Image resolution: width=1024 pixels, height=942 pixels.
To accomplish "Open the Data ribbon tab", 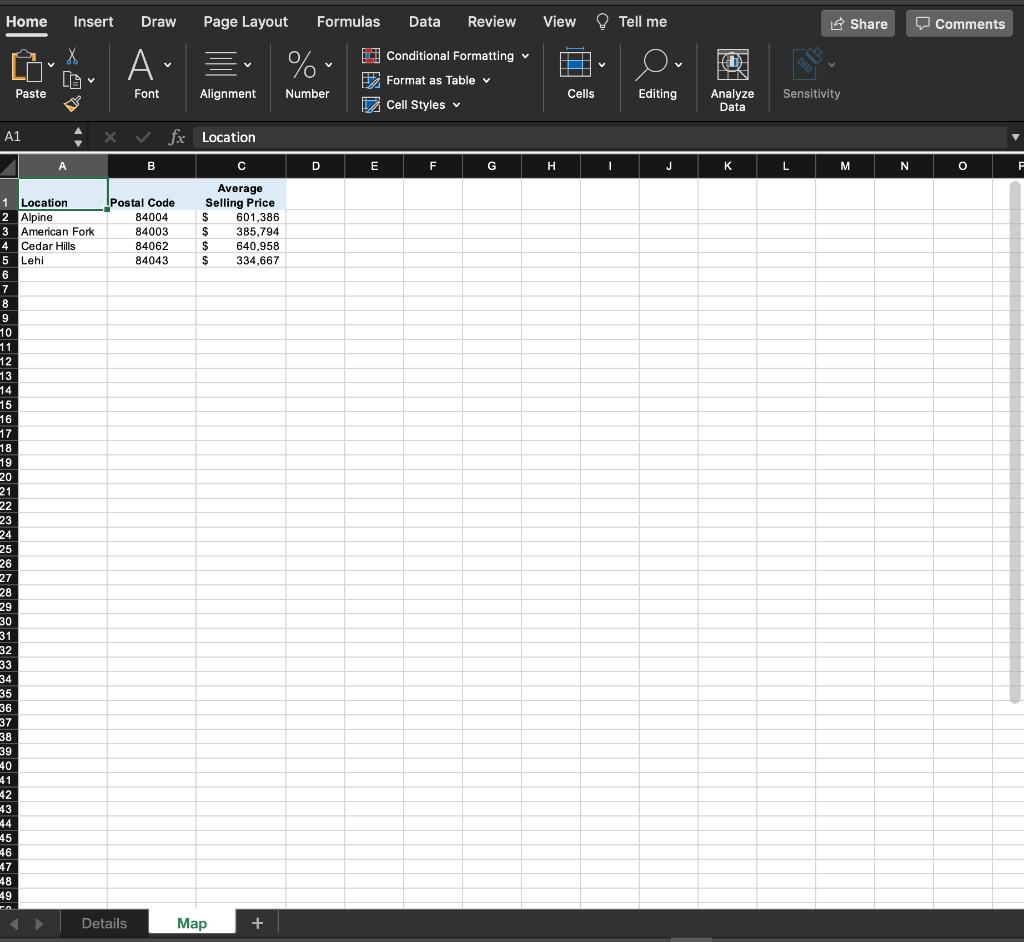I will [x=424, y=21].
